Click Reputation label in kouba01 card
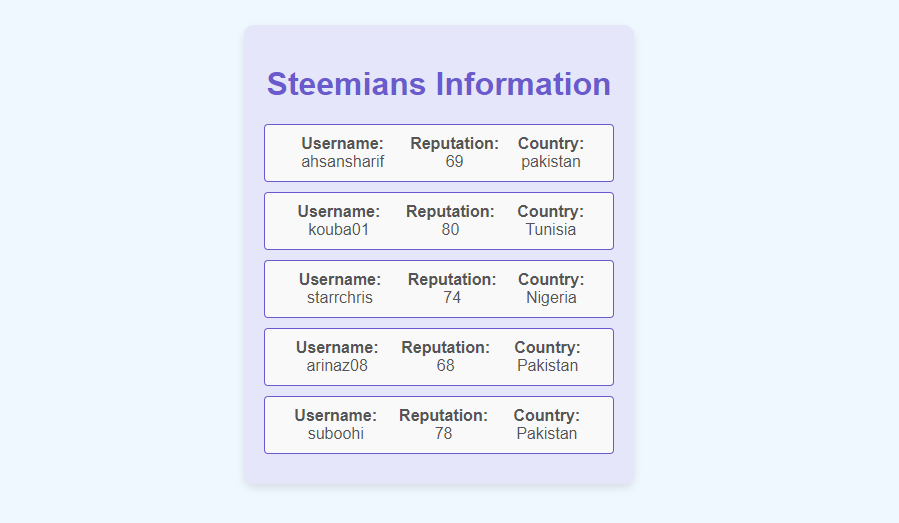This screenshot has width=899, height=523. coord(451,212)
